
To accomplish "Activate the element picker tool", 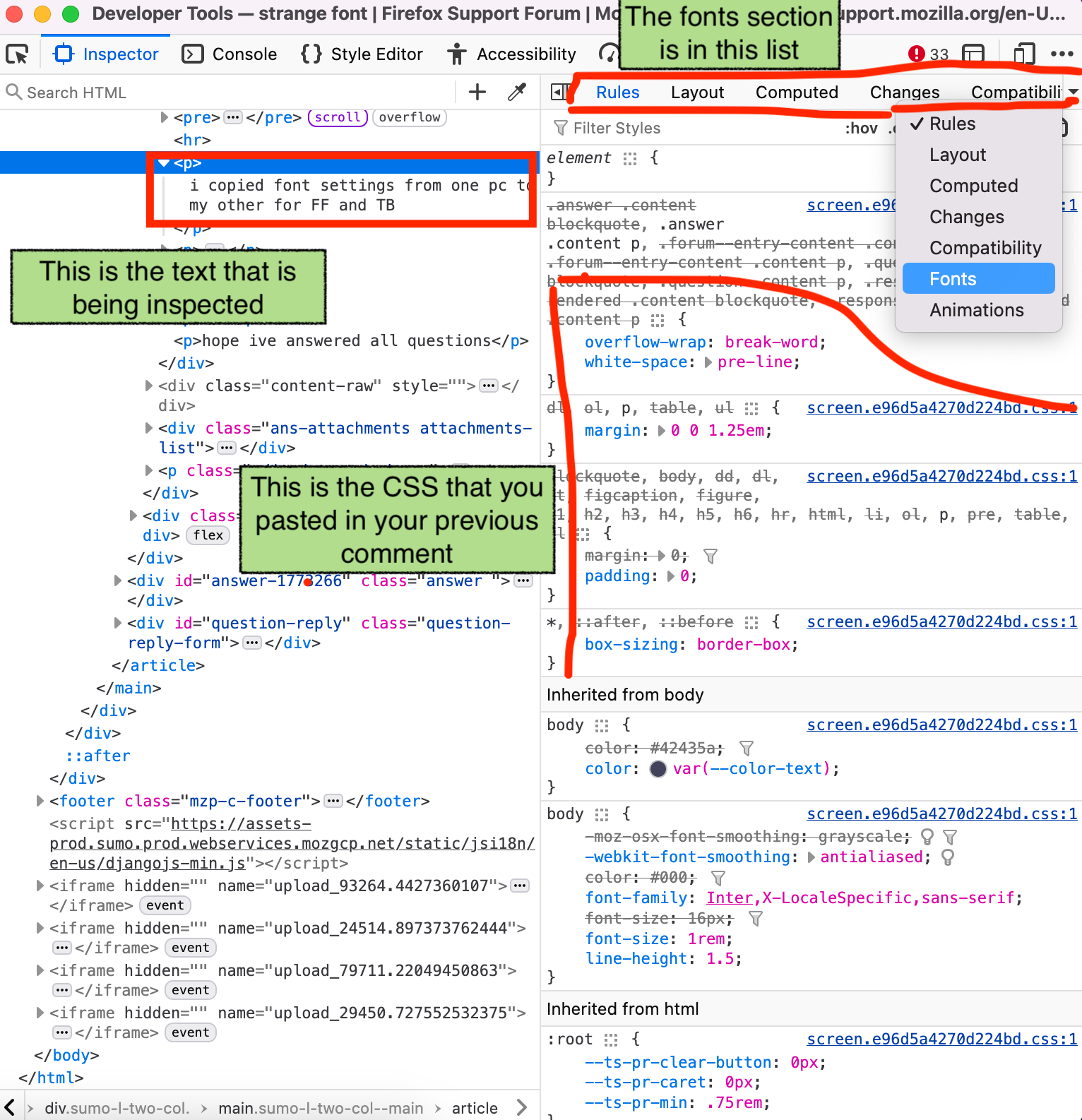I will coord(17,54).
